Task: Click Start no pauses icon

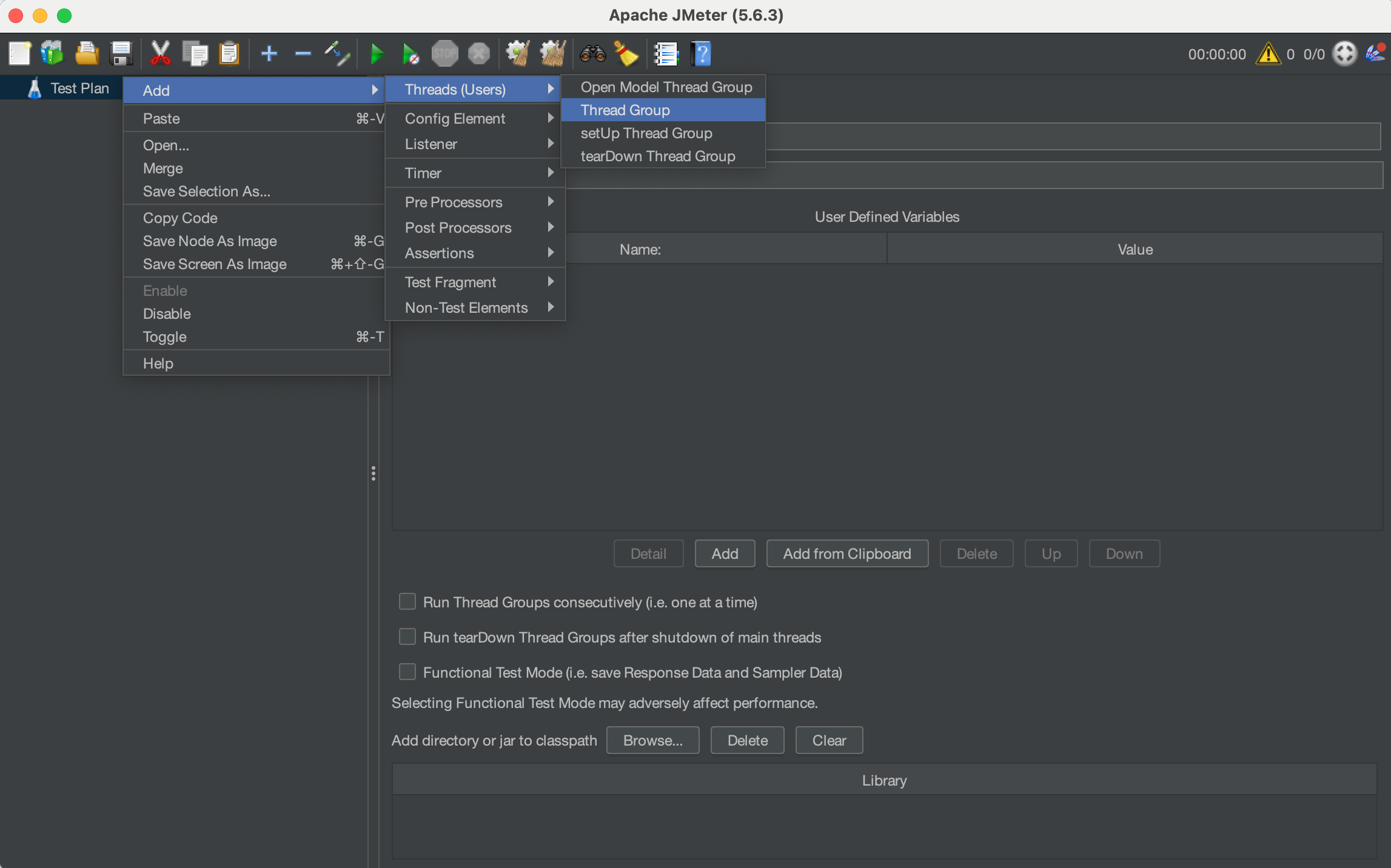Action: pyautogui.click(x=411, y=54)
